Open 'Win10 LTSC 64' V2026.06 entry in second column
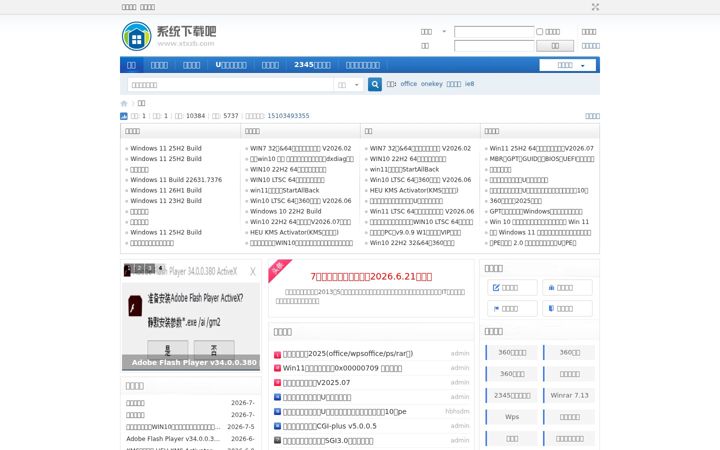This screenshot has width=720, height=450. pos(301,201)
